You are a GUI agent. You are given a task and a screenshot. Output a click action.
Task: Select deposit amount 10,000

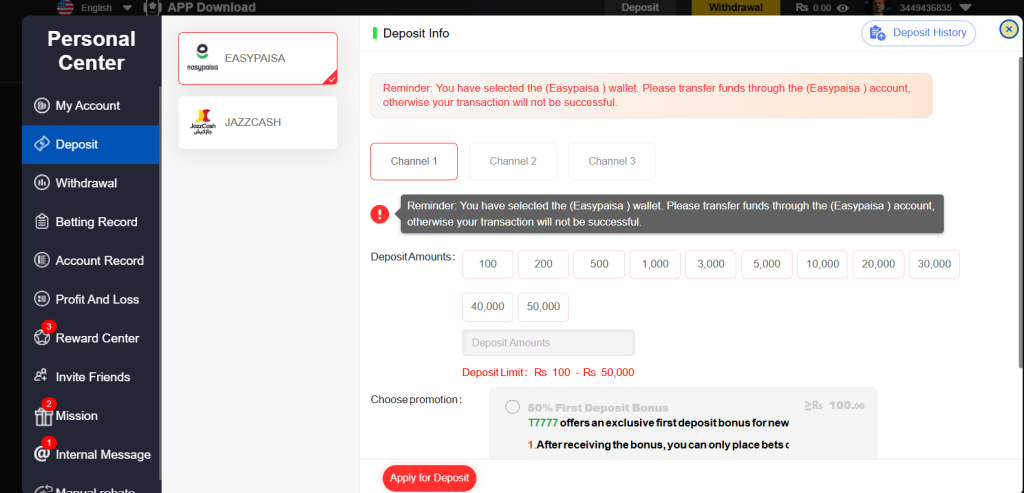(x=823, y=264)
